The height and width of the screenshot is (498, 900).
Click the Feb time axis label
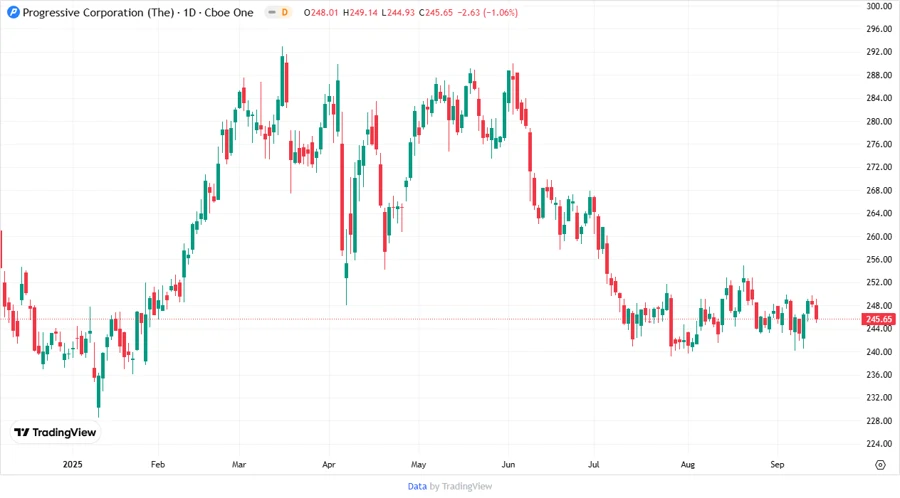click(158, 464)
